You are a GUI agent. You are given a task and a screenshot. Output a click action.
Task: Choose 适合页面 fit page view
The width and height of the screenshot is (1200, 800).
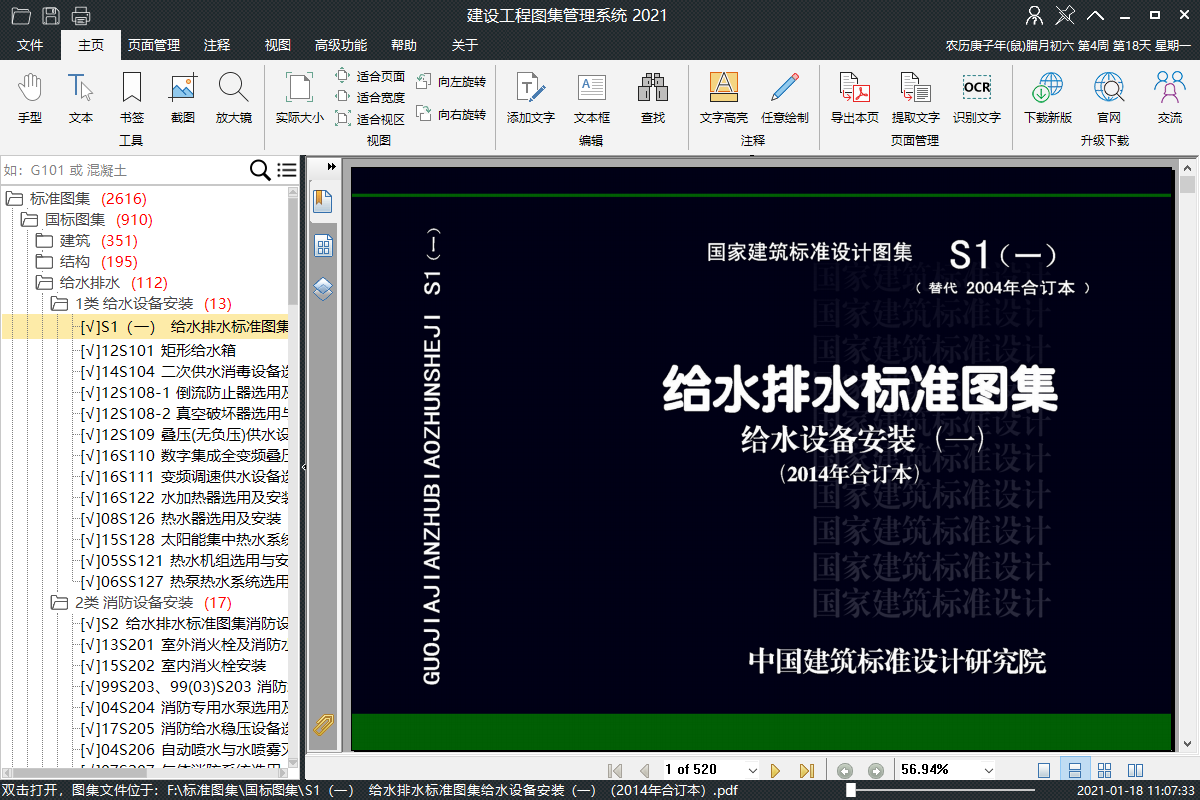[369, 76]
